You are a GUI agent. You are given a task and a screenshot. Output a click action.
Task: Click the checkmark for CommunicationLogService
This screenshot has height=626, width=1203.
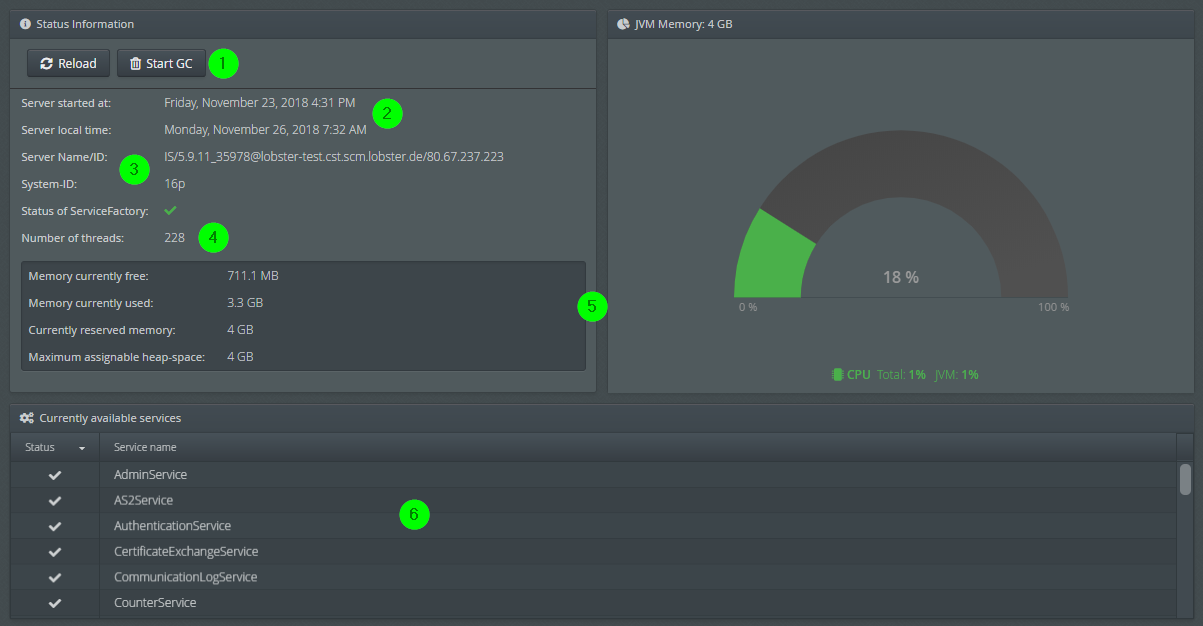55,577
